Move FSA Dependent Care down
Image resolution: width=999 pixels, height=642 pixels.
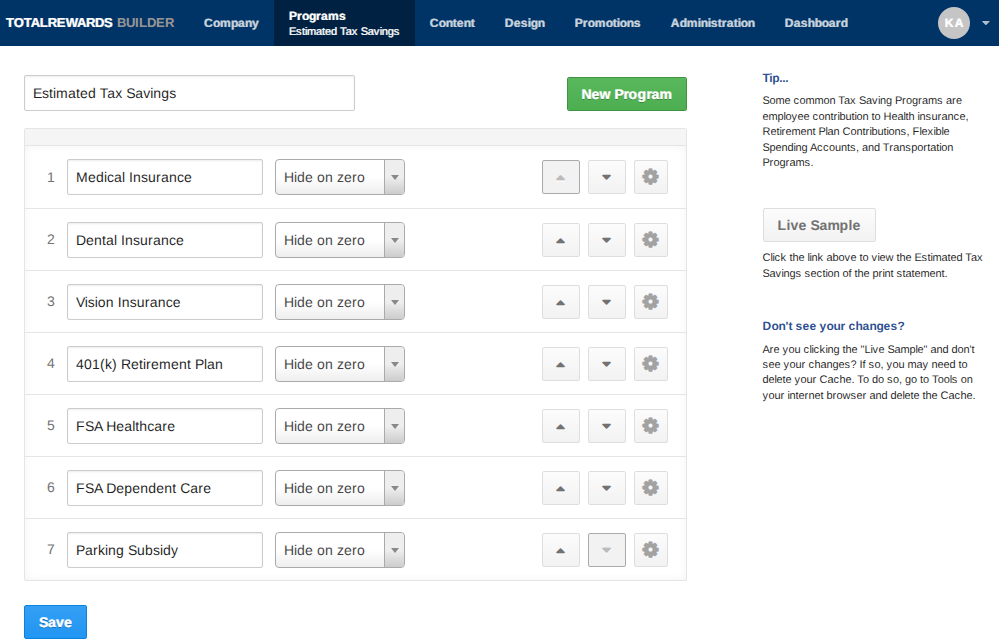[x=606, y=488]
